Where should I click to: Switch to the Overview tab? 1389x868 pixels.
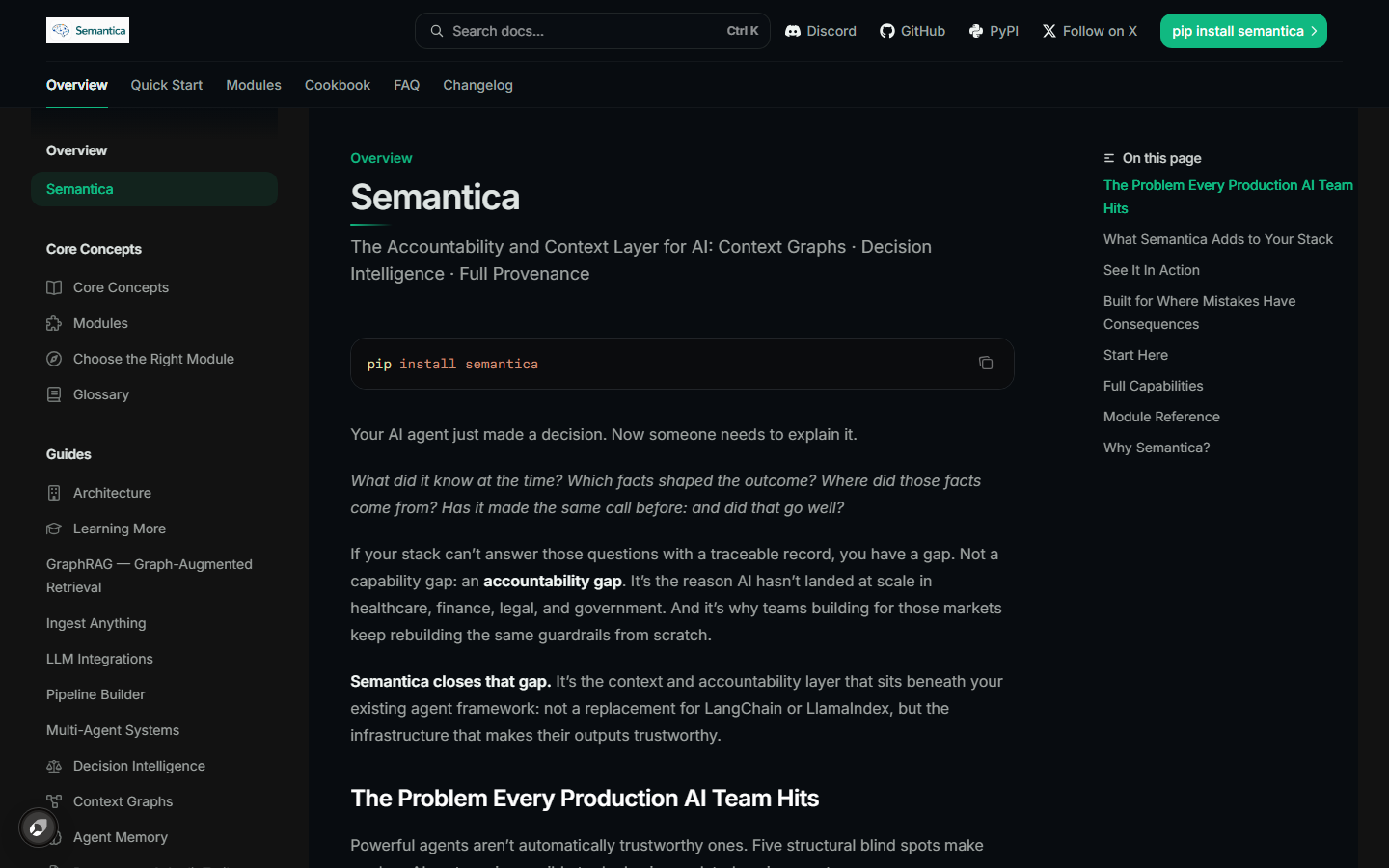click(x=77, y=85)
